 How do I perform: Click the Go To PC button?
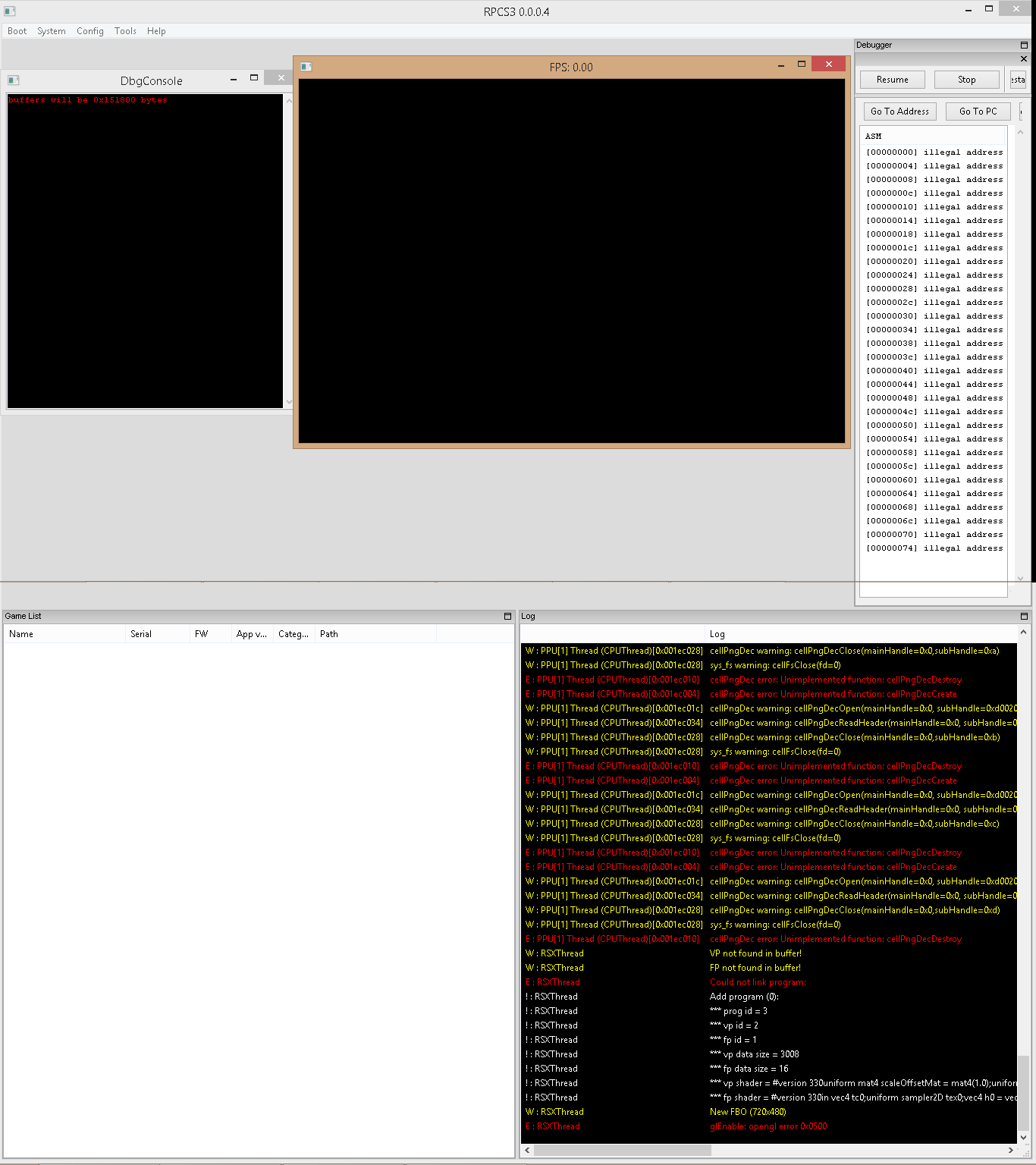tap(978, 111)
